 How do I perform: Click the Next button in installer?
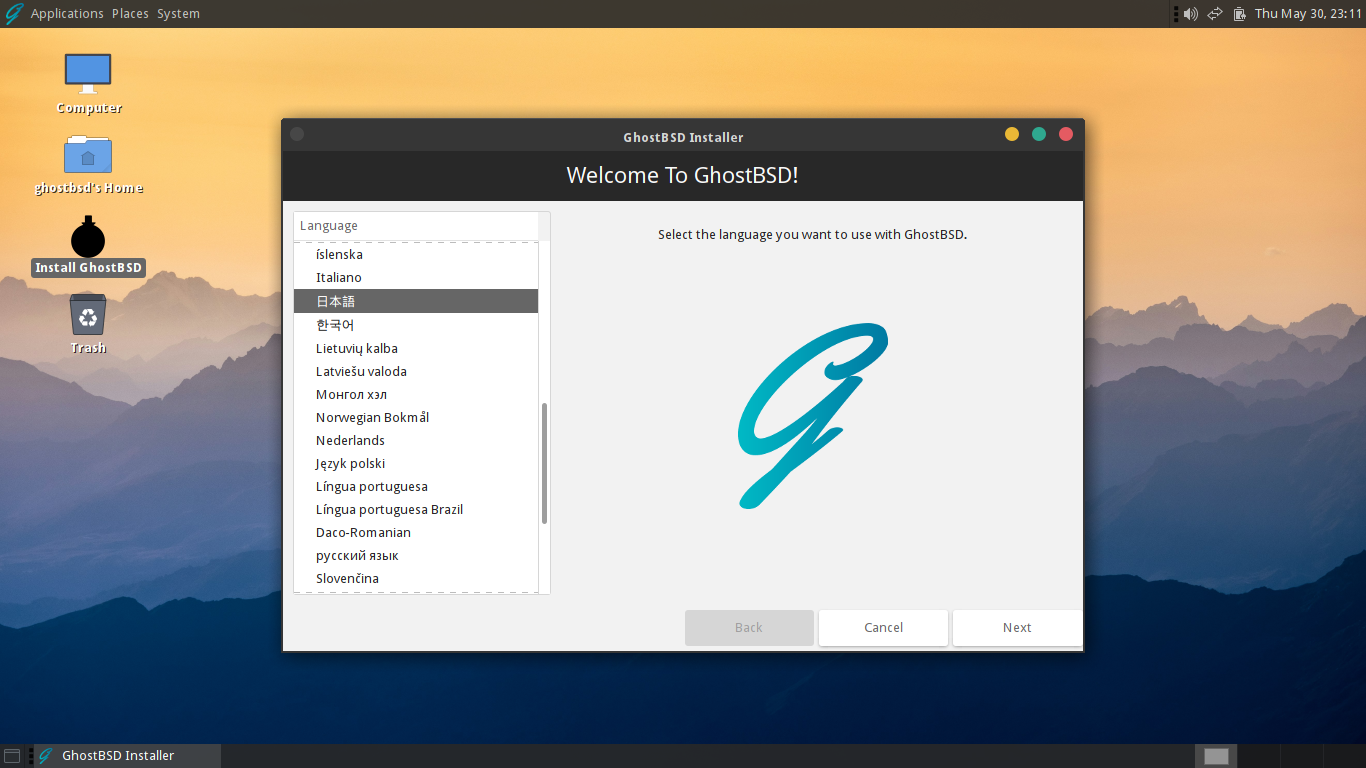click(x=1017, y=628)
